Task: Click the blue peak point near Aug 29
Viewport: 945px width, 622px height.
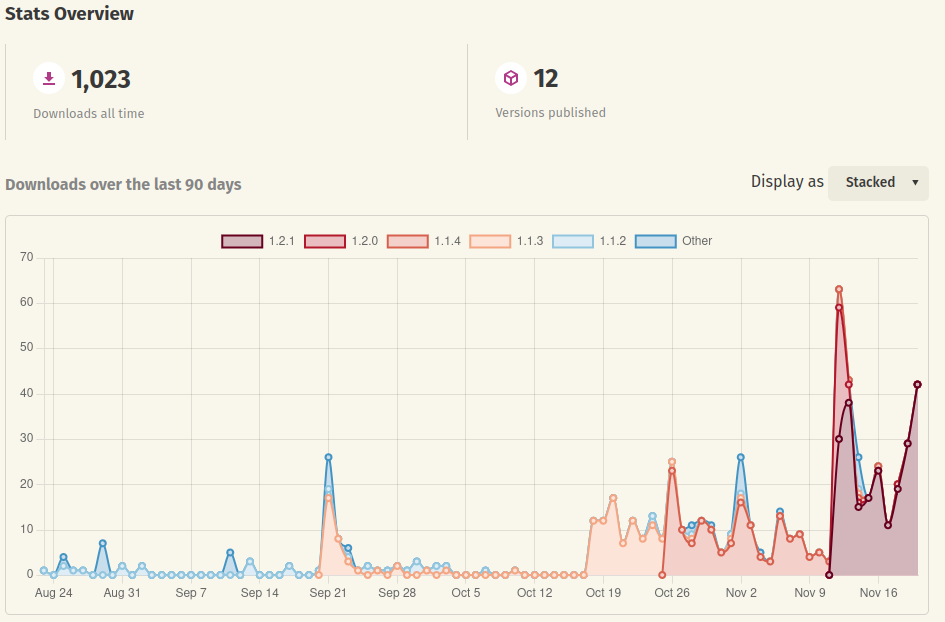Action: [103, 543]
